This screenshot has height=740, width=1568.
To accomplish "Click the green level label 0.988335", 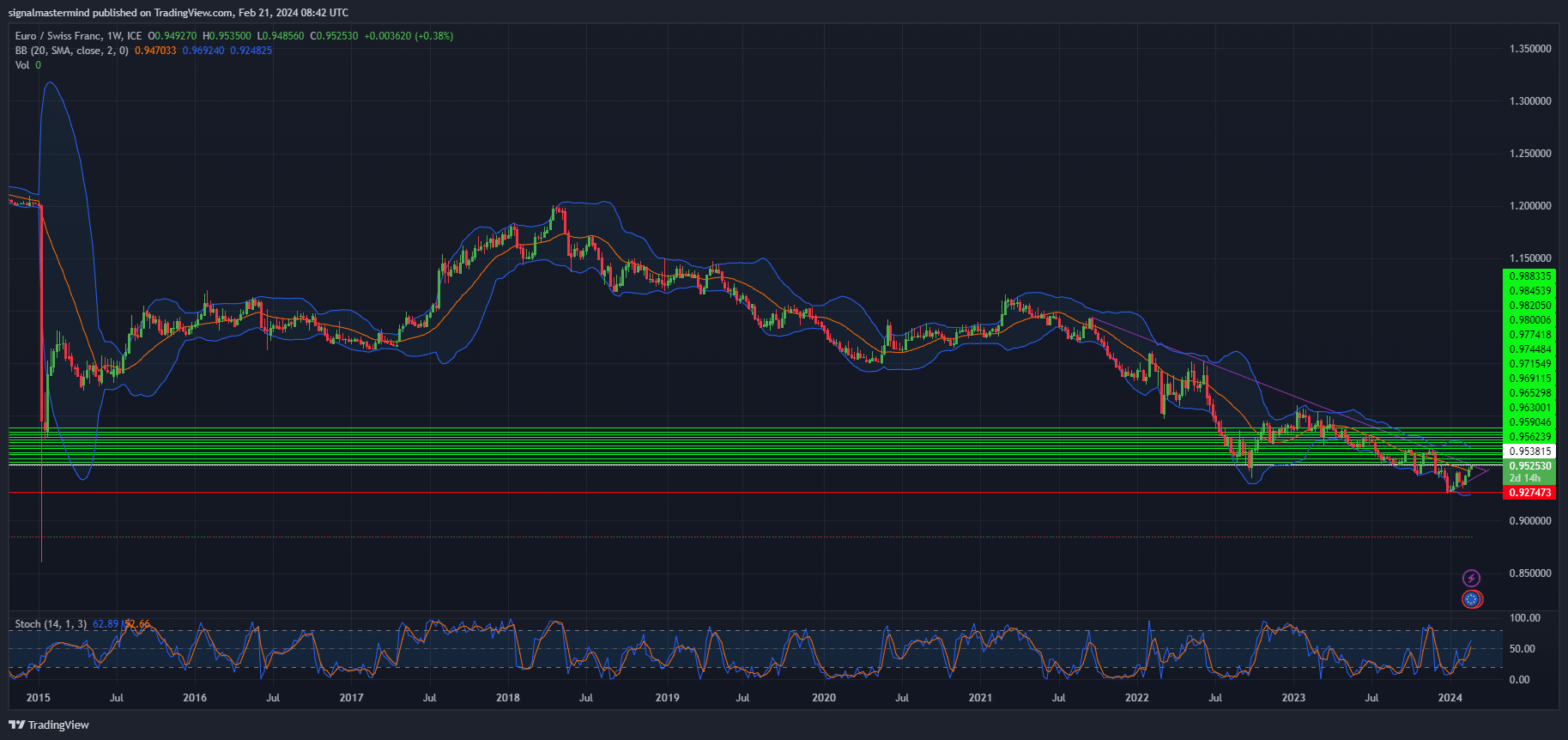I will pyautogui.click(x=1529, y=276).
